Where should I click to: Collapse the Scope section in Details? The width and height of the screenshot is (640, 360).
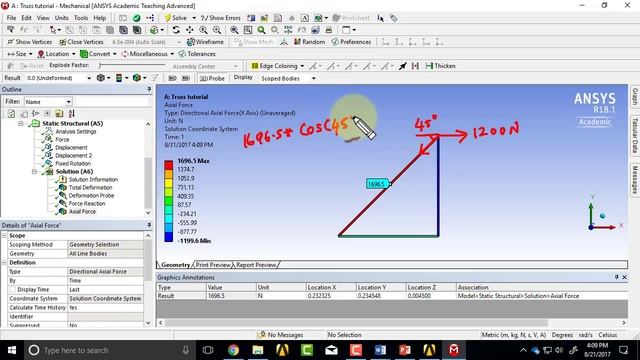coord(4,236)
